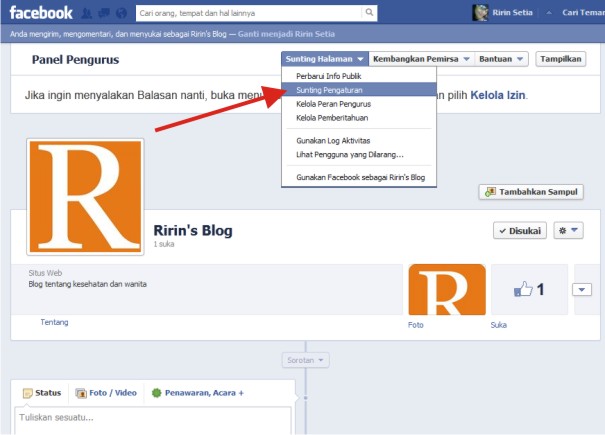The width and height of the screenshot is (605, 435).
Task: Click Cari Teman link
Action: coord(583,13)
